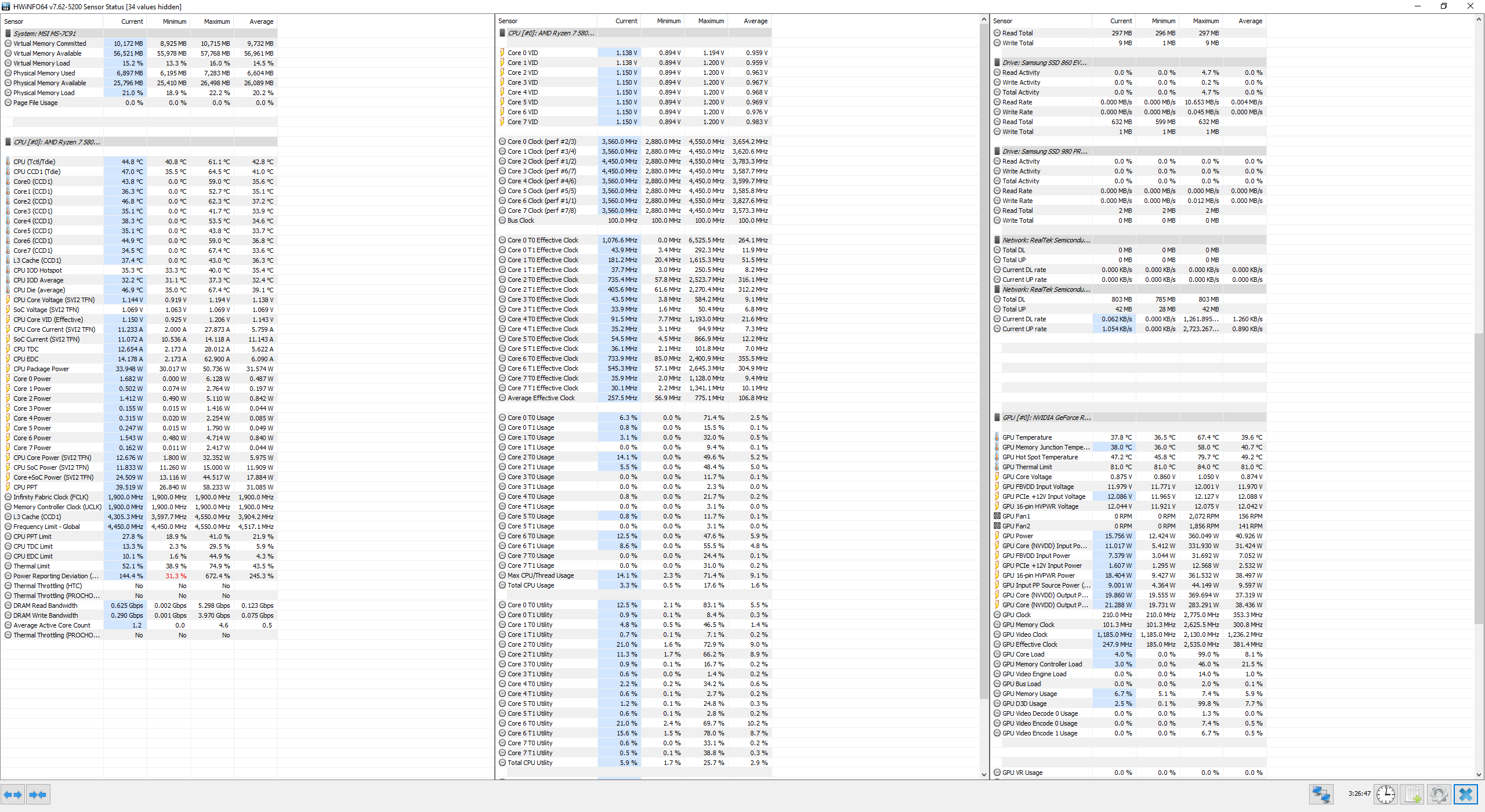Viewport: 1485px width, 812px height.
Task: Collapse the System: MSI MS-7C91 group
Action: point(45,34)
